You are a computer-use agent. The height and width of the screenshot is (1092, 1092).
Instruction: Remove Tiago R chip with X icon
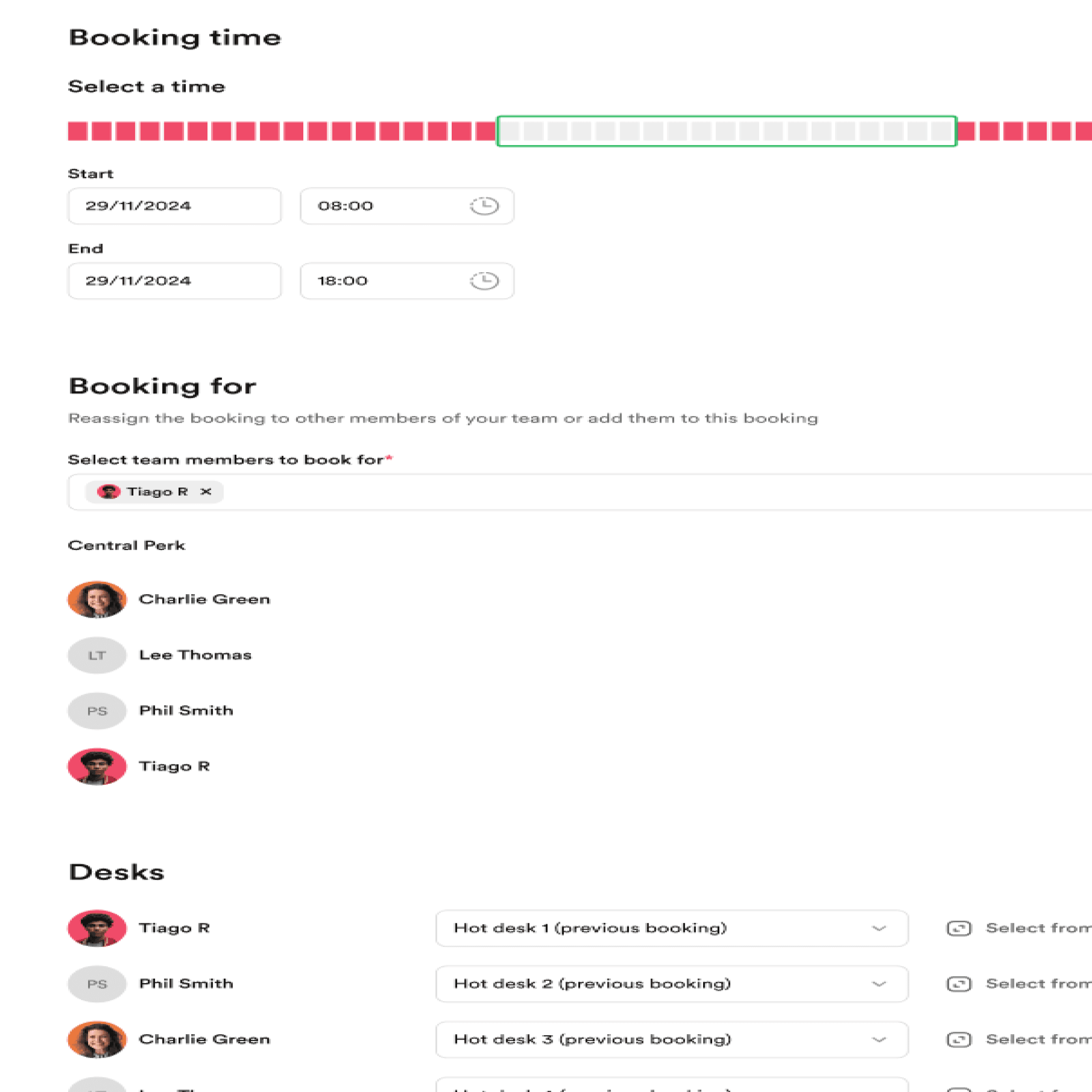coord(206,492)
